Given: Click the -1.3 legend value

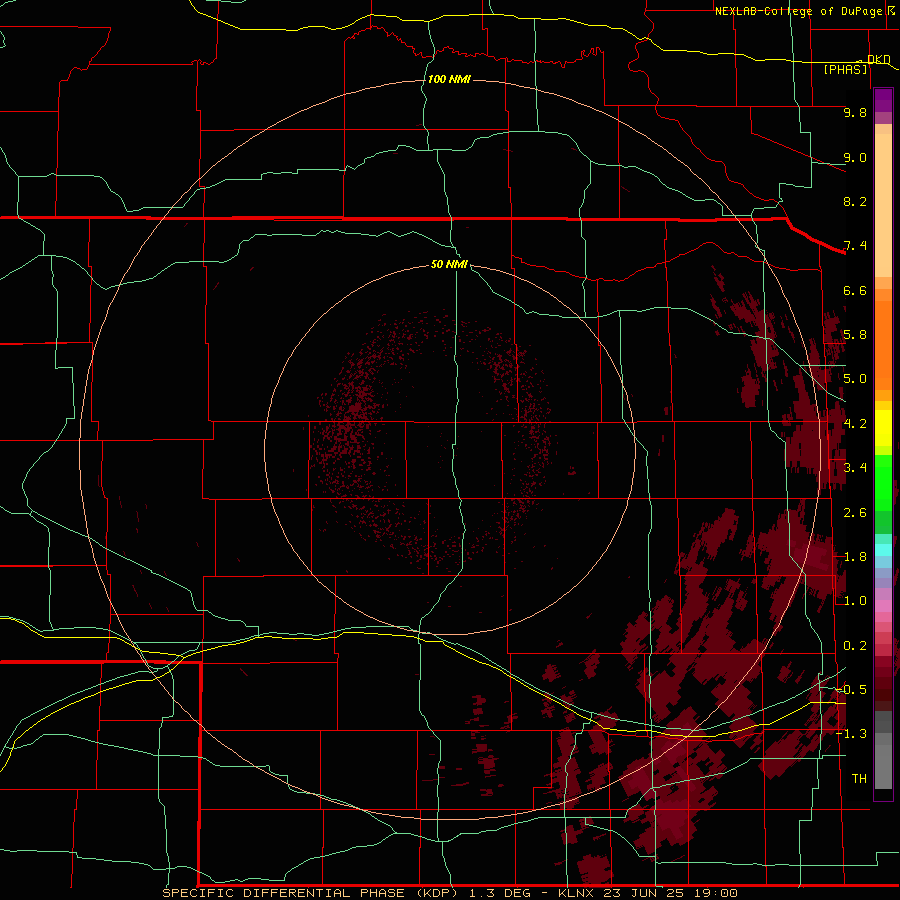Looking at the screenshot, I should [x=851, y=734].
